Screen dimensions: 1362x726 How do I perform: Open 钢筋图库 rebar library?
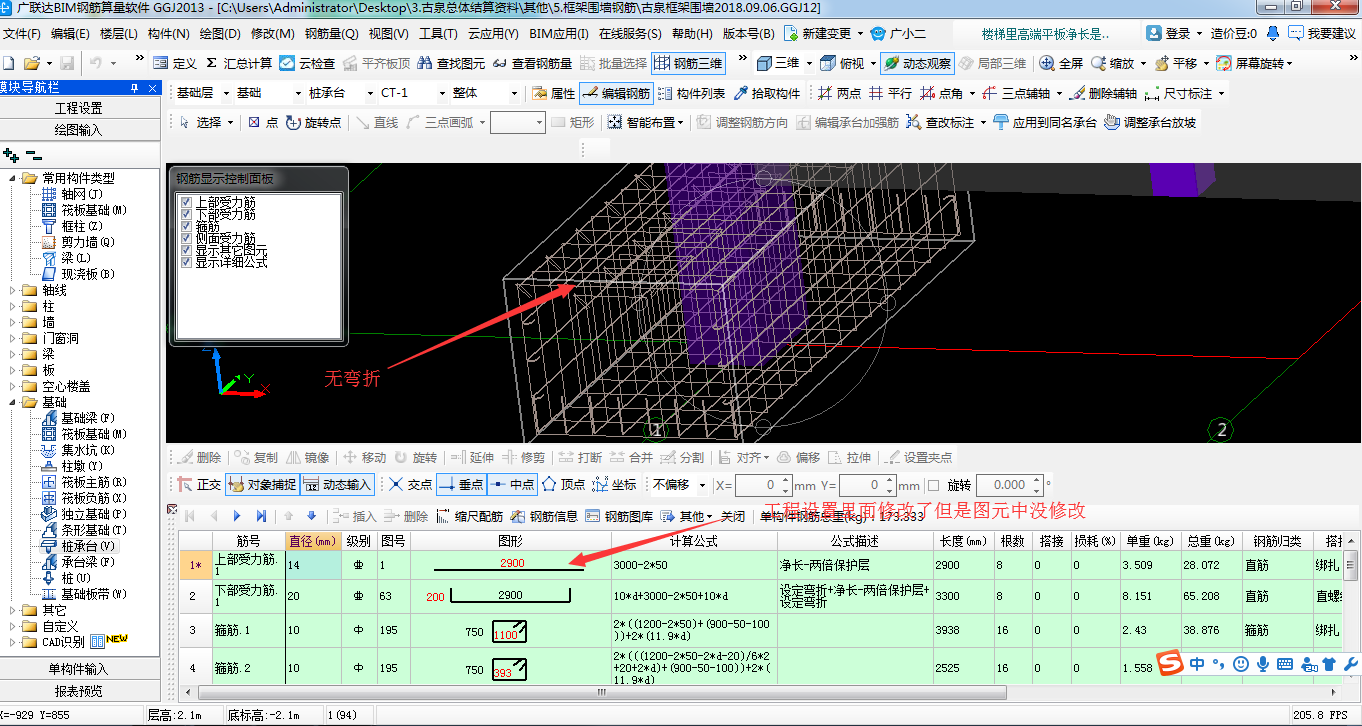tap(620, 516)
